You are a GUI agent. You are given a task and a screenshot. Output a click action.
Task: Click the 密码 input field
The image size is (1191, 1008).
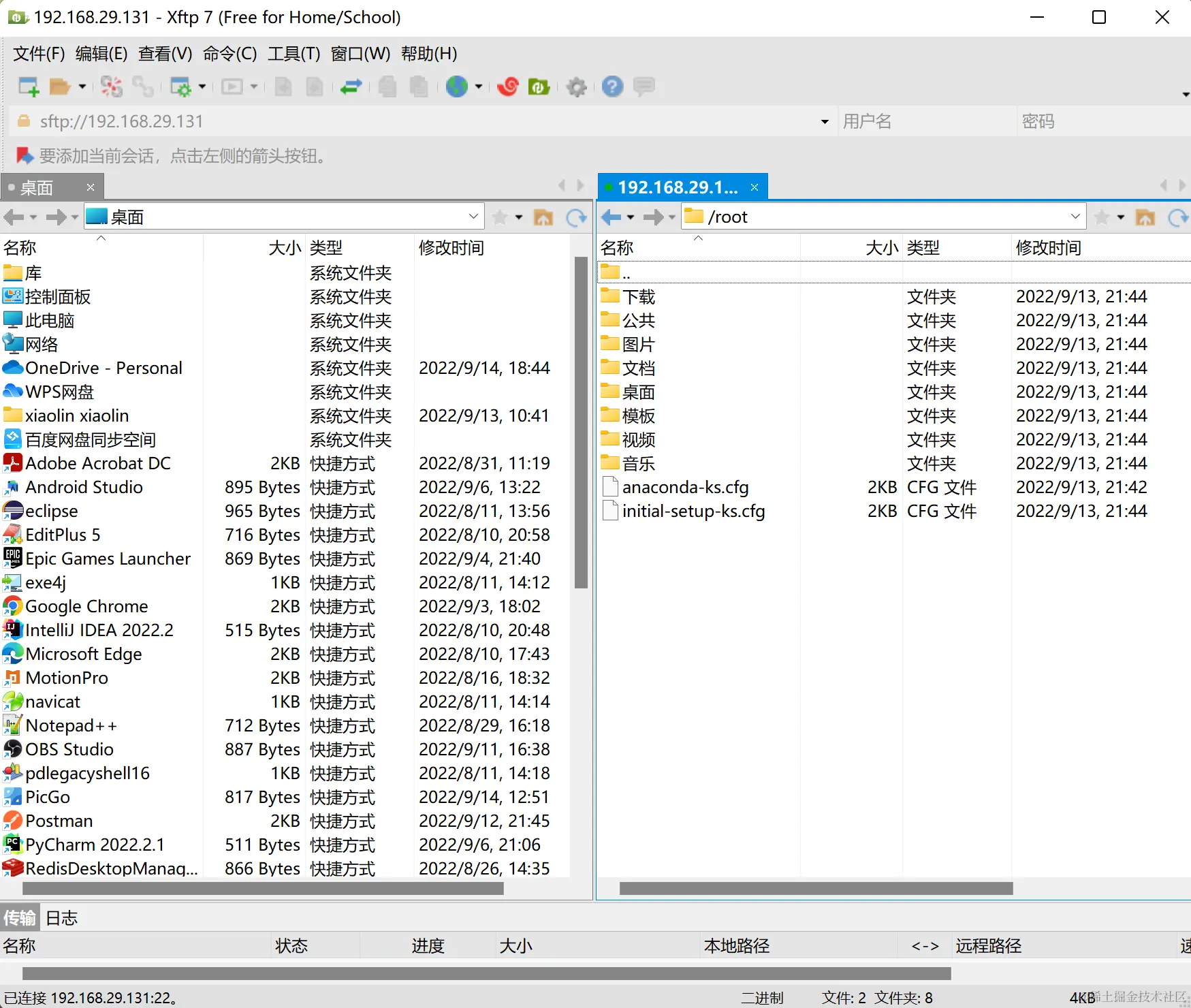(x=1103, y=121)
